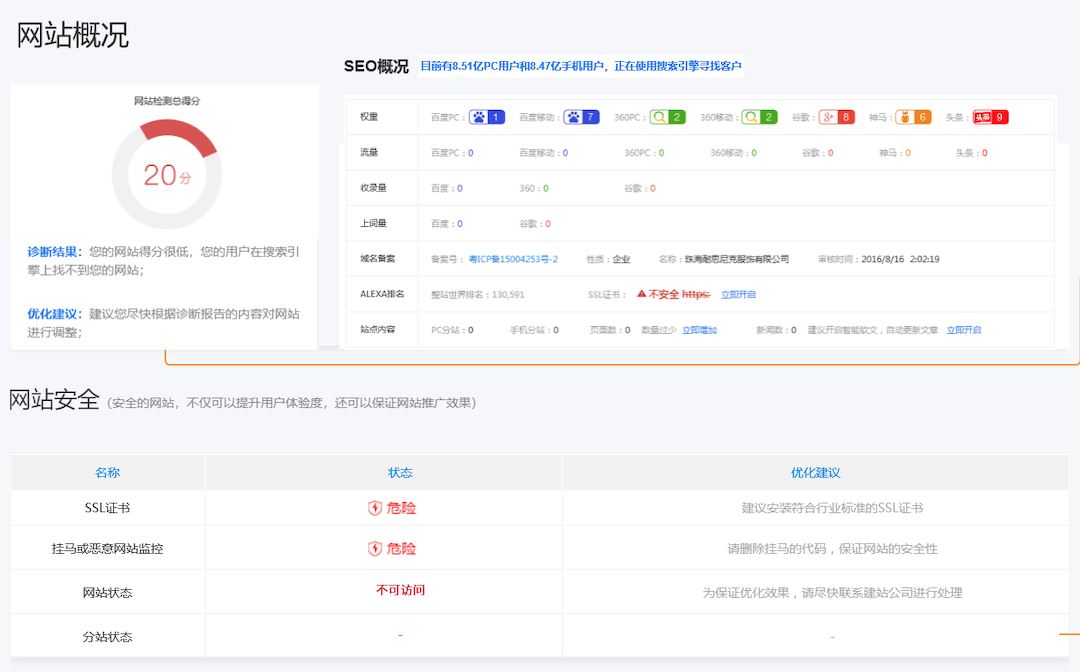Click 立即开启 next to SSL certificate

[738, 295]
